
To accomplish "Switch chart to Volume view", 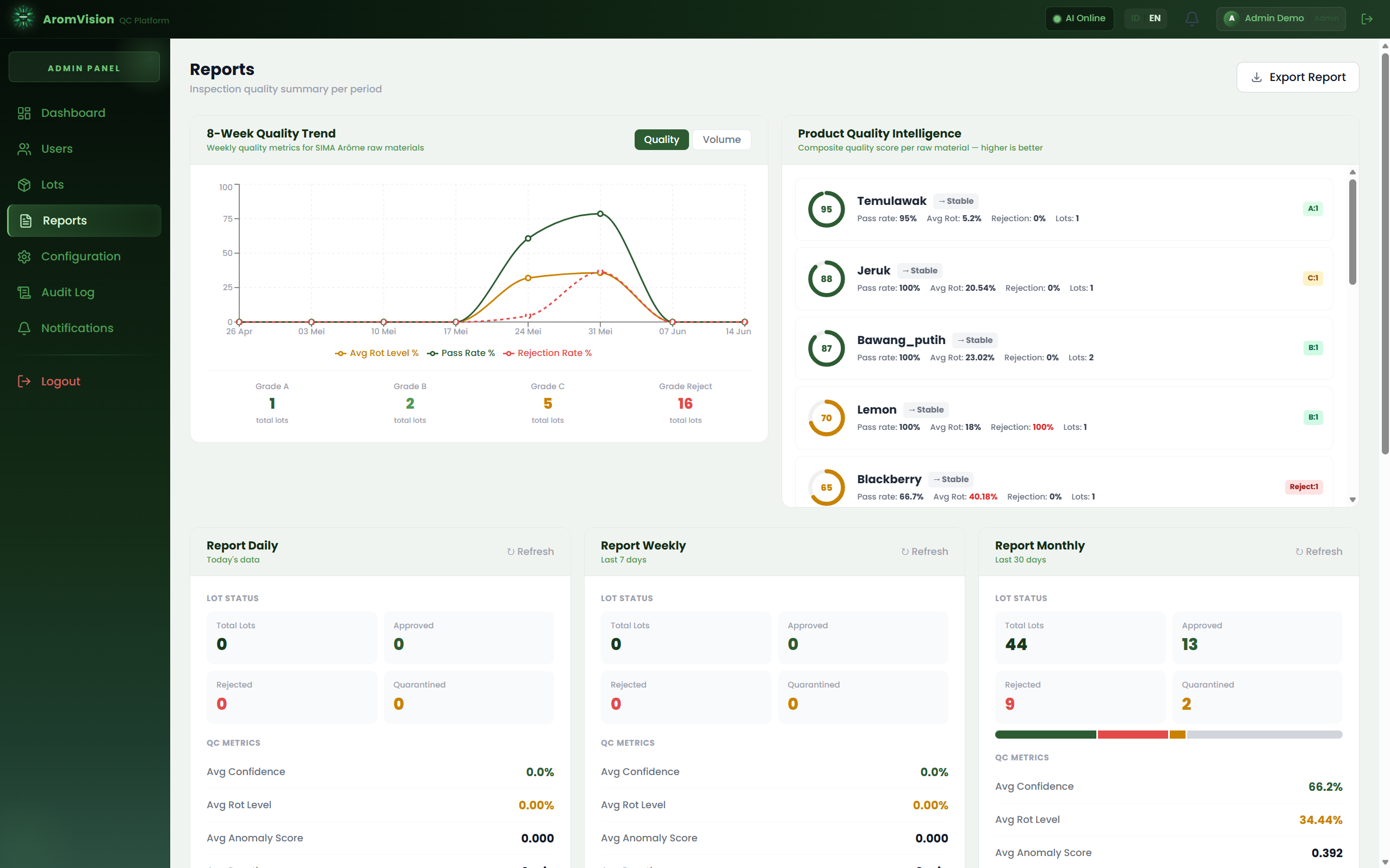I will tap(722, 140).
